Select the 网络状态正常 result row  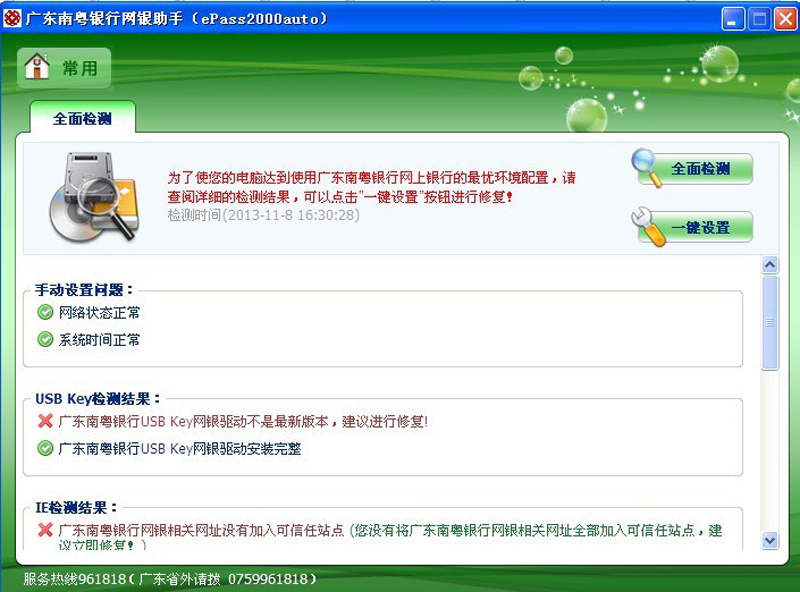pyautogui.click(x=89, y=312)
